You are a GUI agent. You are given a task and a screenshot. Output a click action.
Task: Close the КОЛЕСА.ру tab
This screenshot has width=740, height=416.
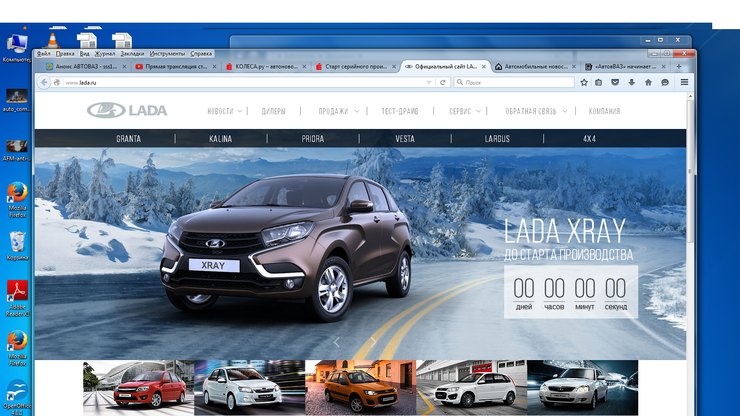click(304, 67)
